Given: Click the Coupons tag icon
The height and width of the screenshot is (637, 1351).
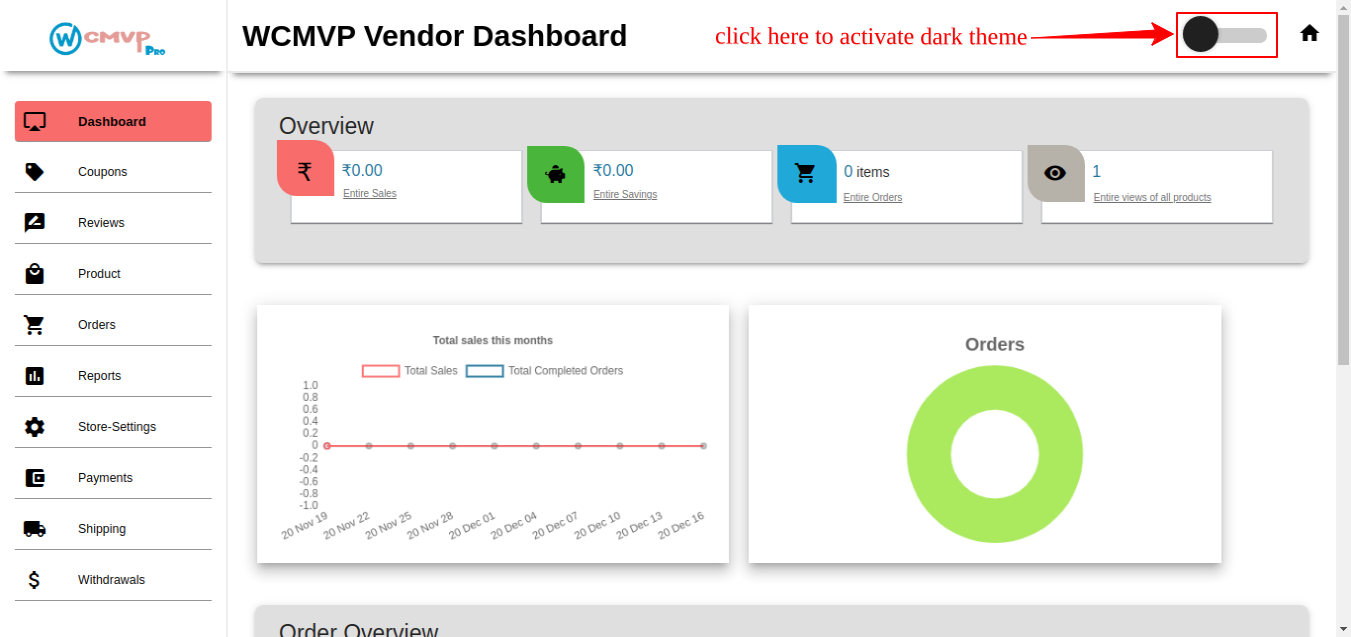Looking at the screenshot, I should 35,172.
